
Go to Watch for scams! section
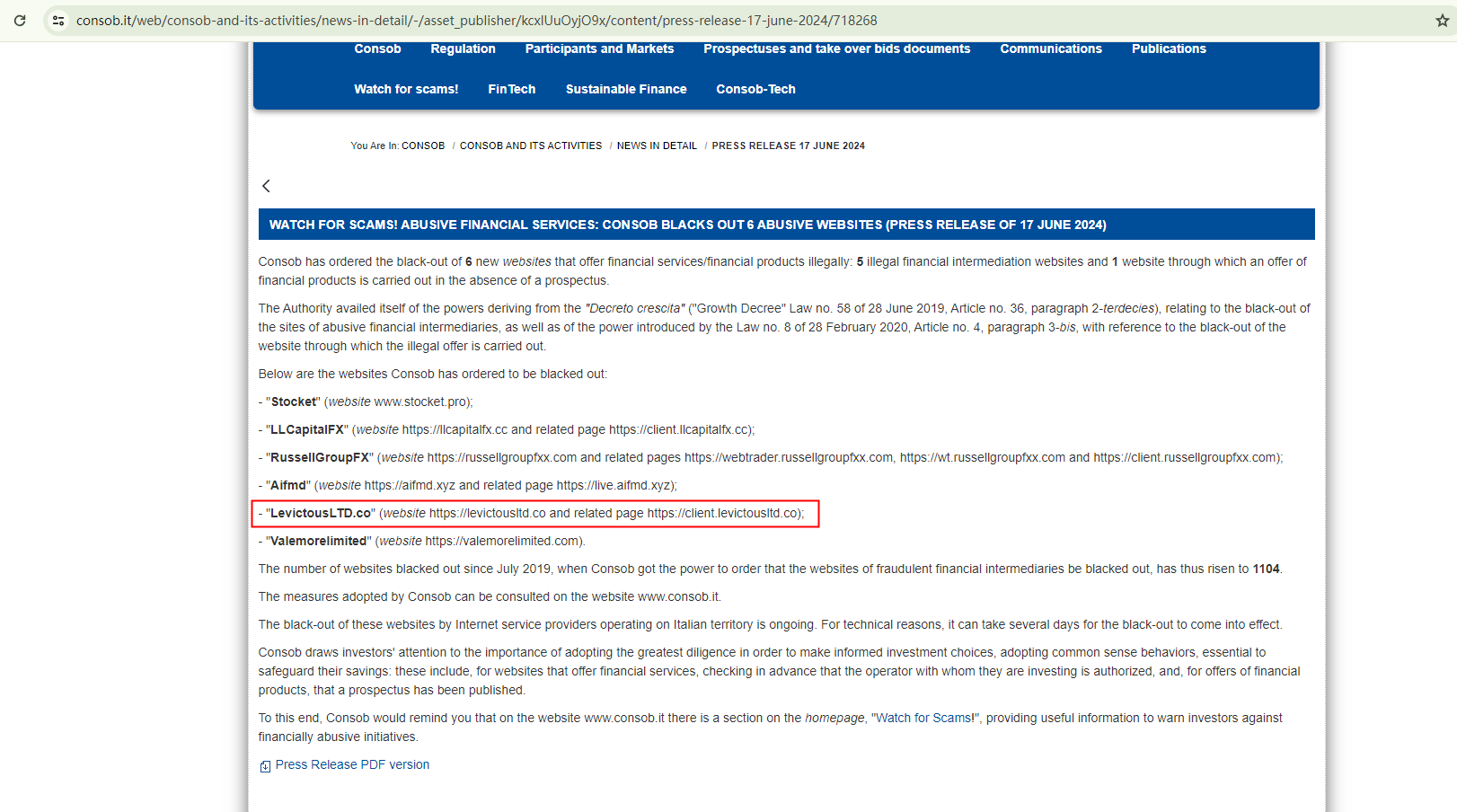point(406,89)
